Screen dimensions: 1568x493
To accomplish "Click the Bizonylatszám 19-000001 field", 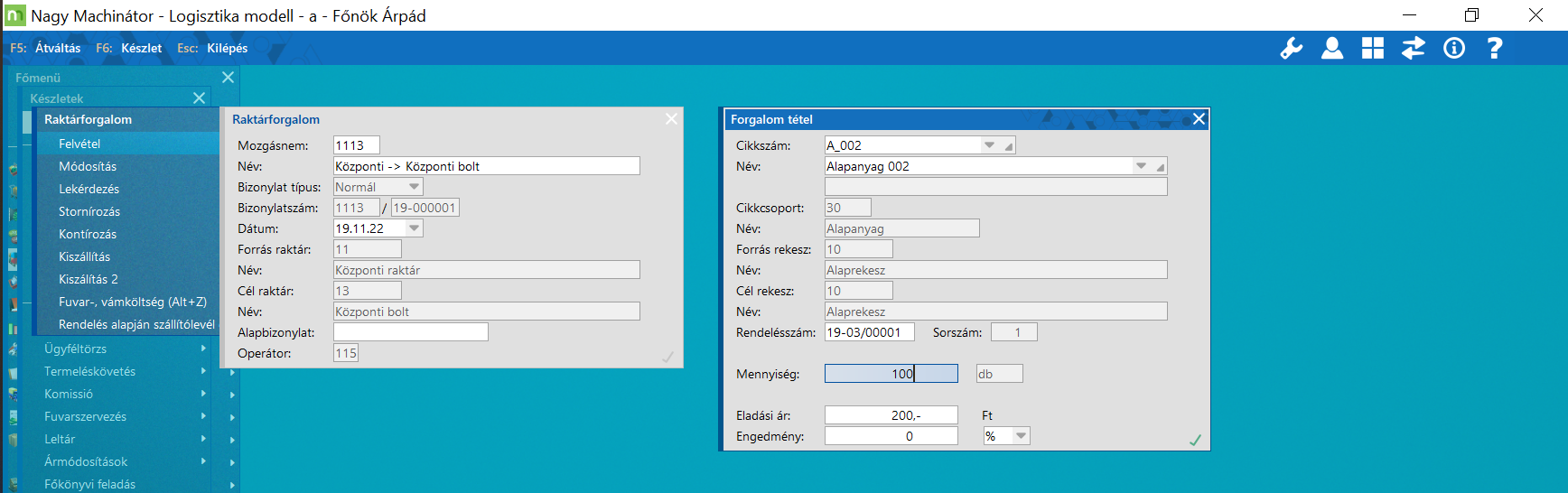I will (x=425, y=208).
